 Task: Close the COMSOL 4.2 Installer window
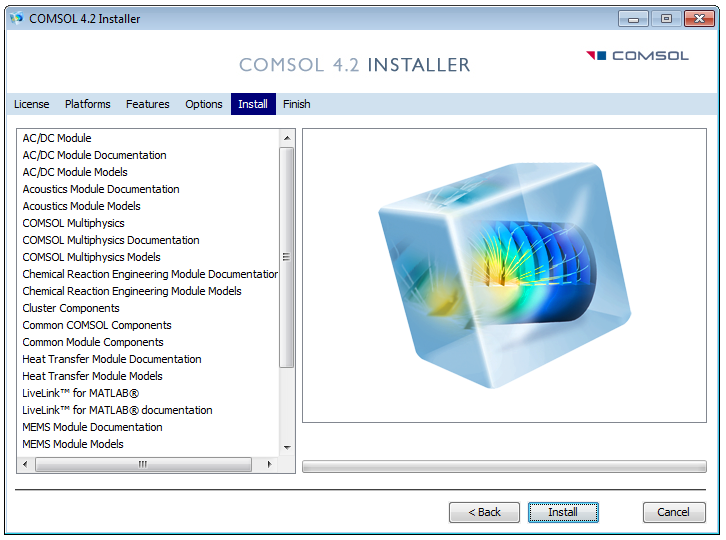699,19
